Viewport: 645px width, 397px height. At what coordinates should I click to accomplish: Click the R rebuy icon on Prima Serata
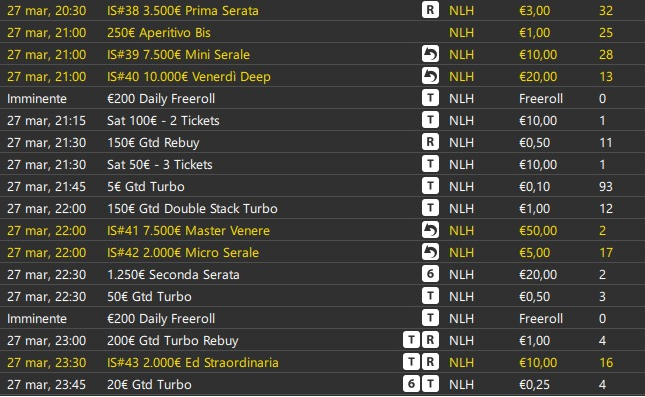pos(430,10)
